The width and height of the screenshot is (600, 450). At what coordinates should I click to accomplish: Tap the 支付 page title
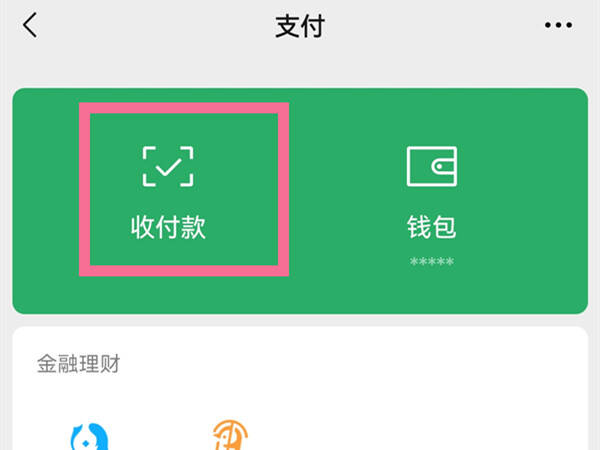(300, 26)
